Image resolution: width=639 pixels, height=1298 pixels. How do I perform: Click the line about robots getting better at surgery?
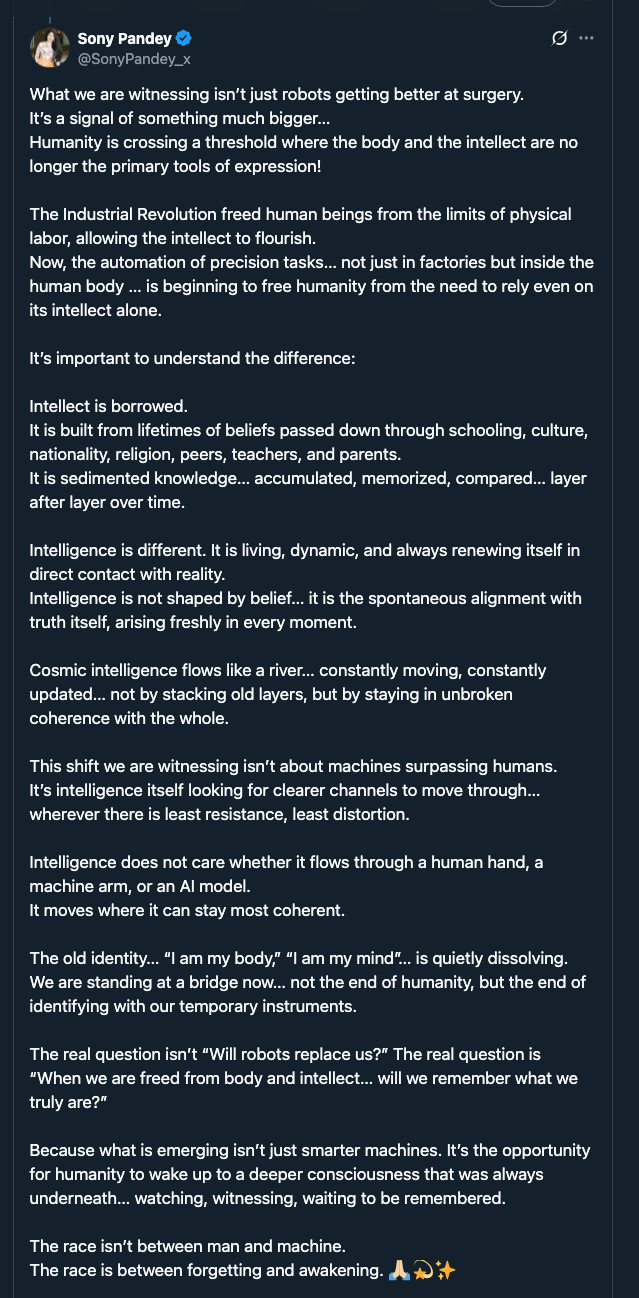[276, 94]
